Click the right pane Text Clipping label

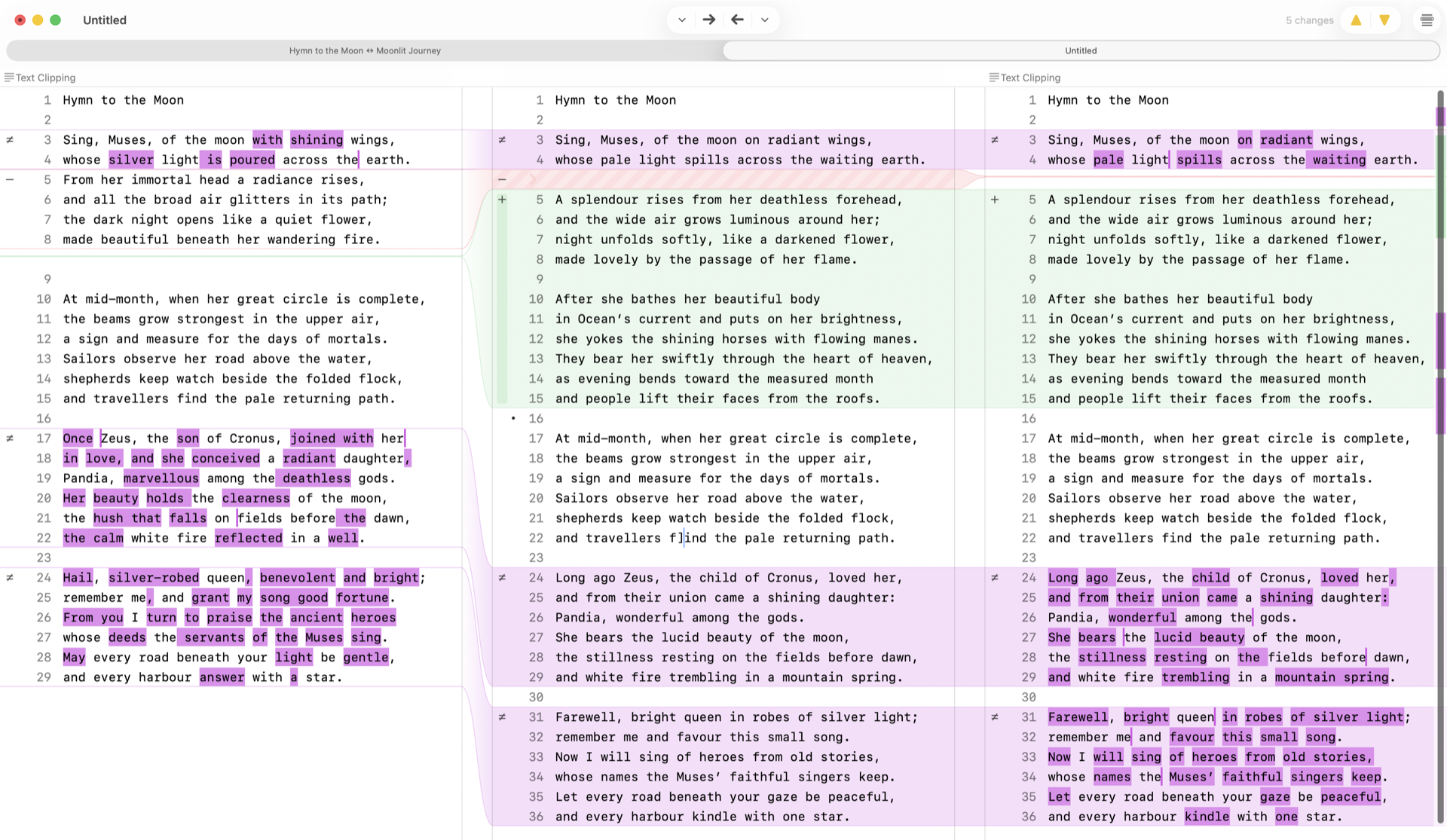[1030, 78]
